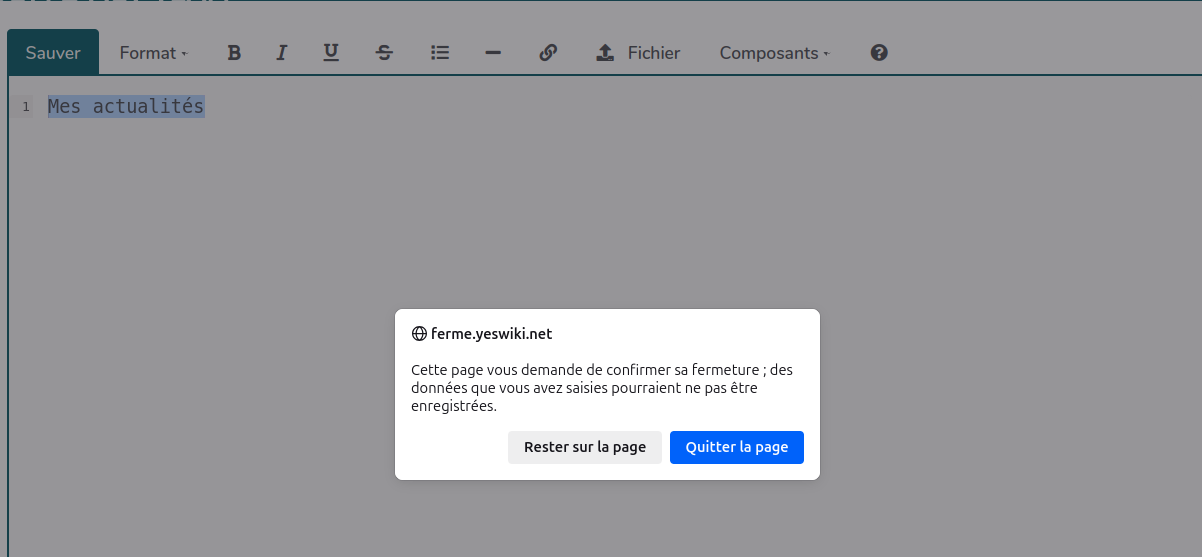Click the text Mes actualités in editor
1202x557 pixels.
pyautogui.click(x=126, y=106)
